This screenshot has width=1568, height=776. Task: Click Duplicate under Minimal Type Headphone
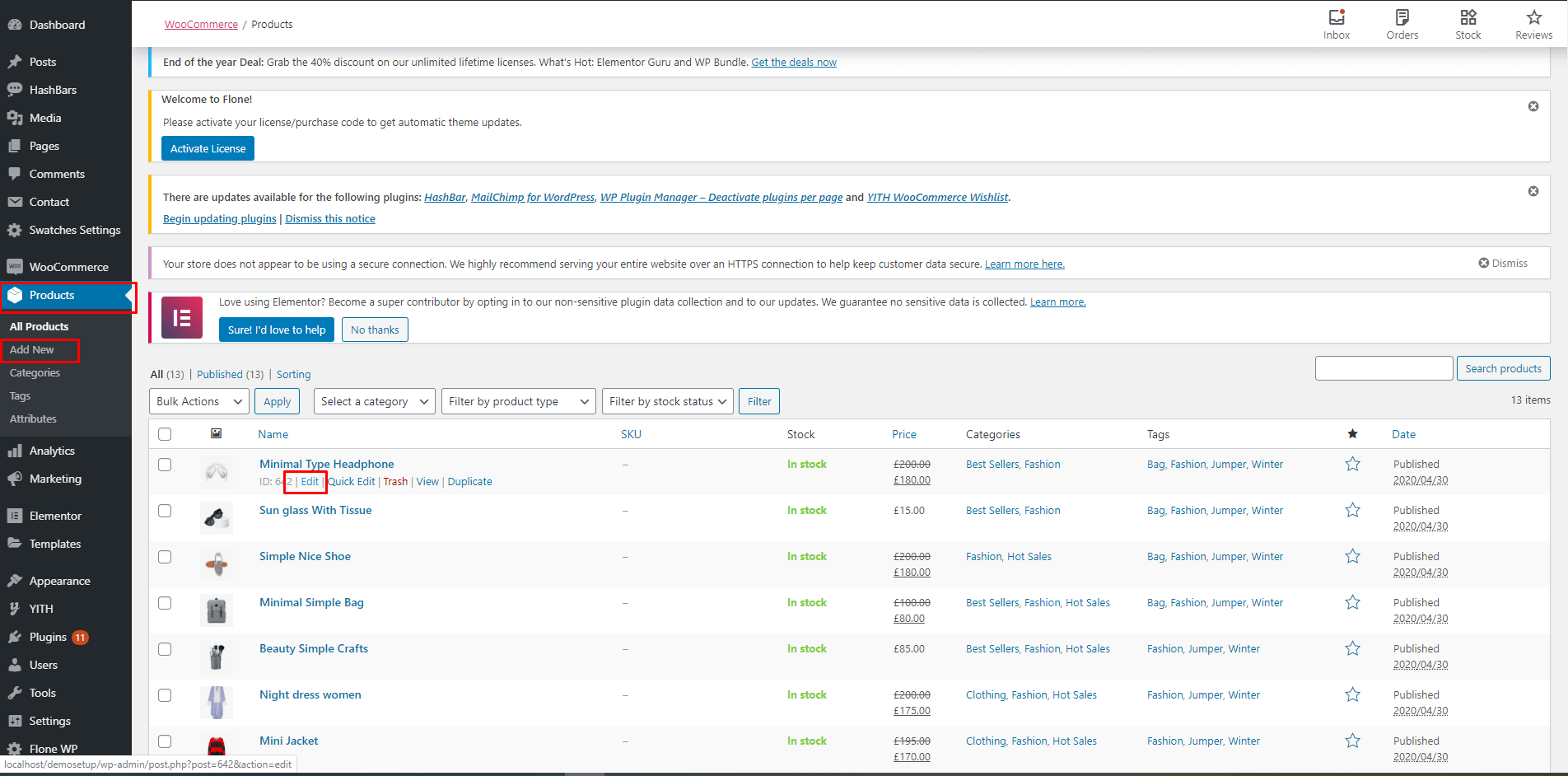click(x=470, y=482)
